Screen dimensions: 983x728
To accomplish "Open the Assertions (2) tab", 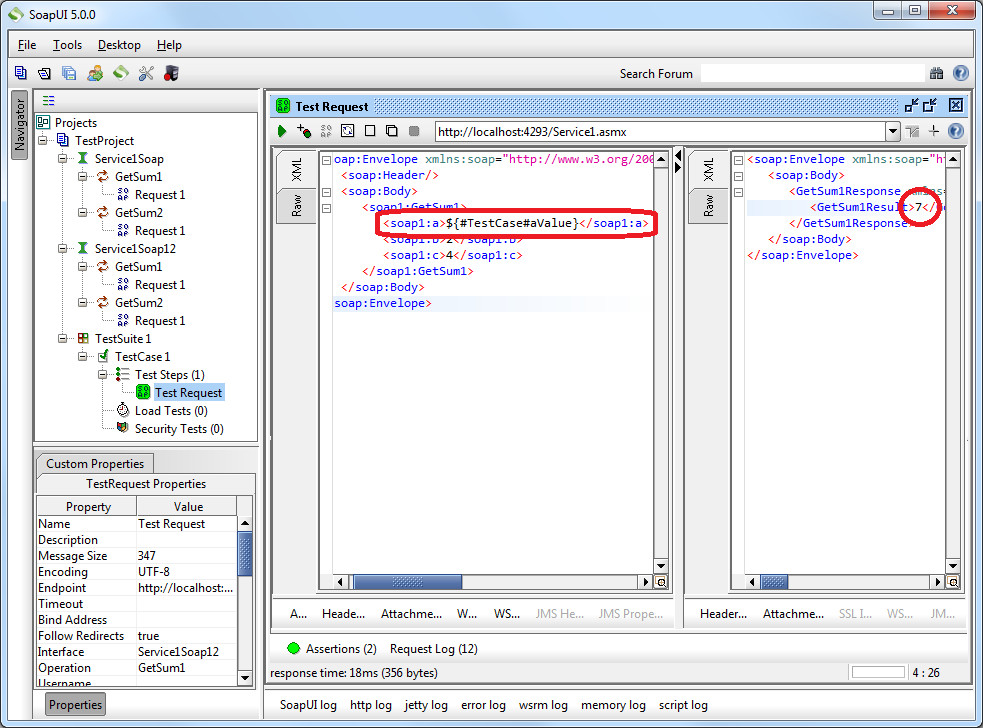I will click(332, 648).
